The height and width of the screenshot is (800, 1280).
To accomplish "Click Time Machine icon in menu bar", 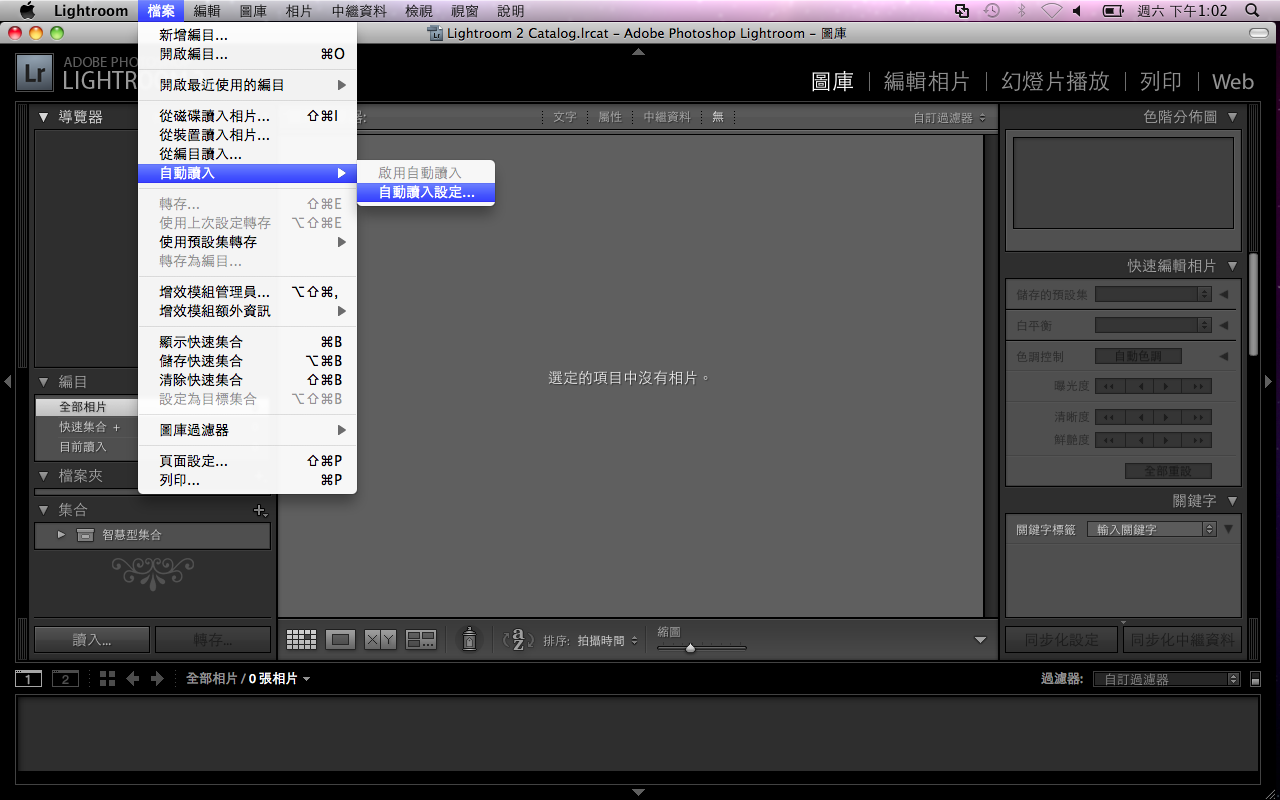I will [x=991, y=11].
